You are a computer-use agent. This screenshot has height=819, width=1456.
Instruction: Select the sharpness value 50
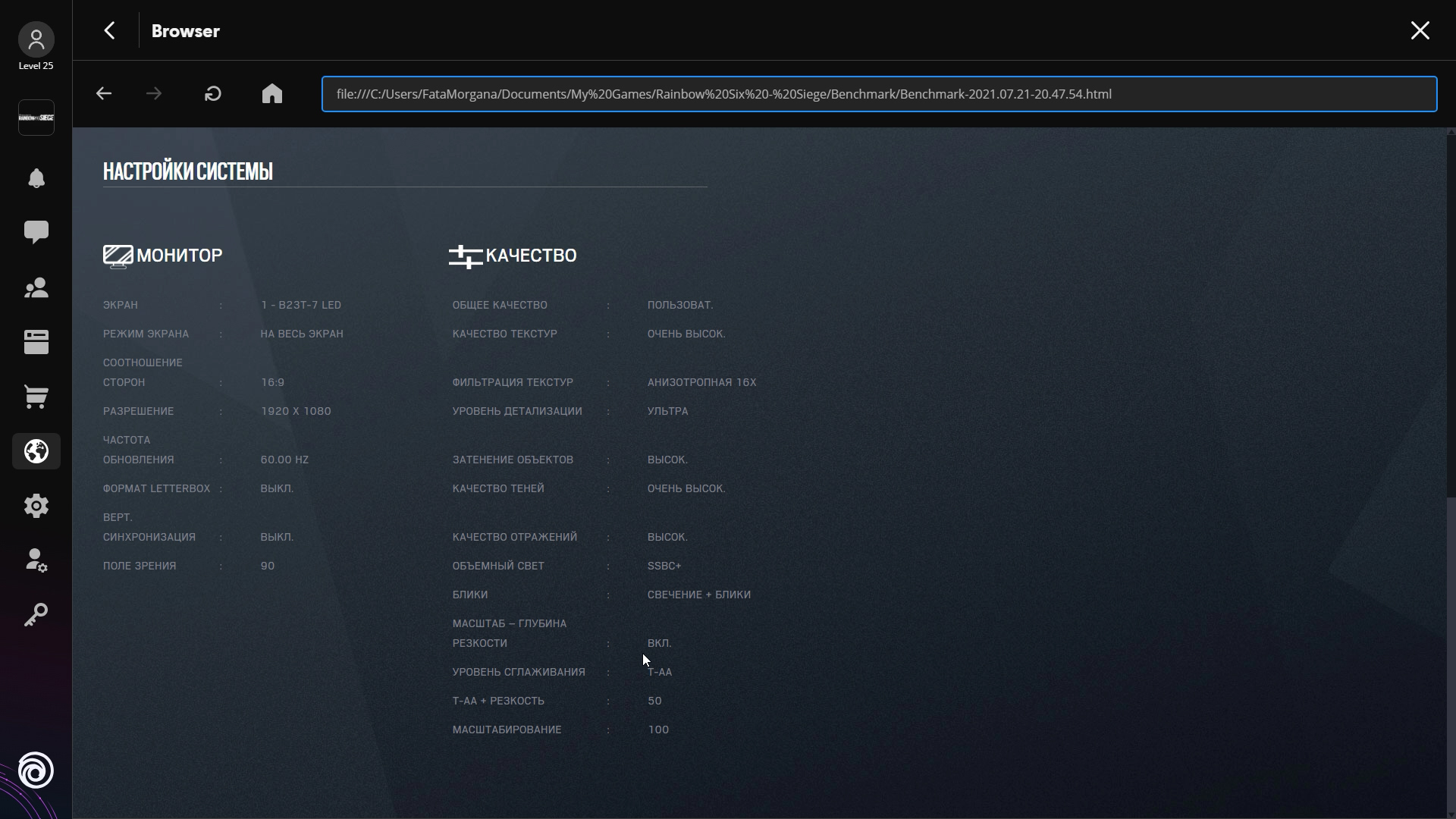click(654, 701)
